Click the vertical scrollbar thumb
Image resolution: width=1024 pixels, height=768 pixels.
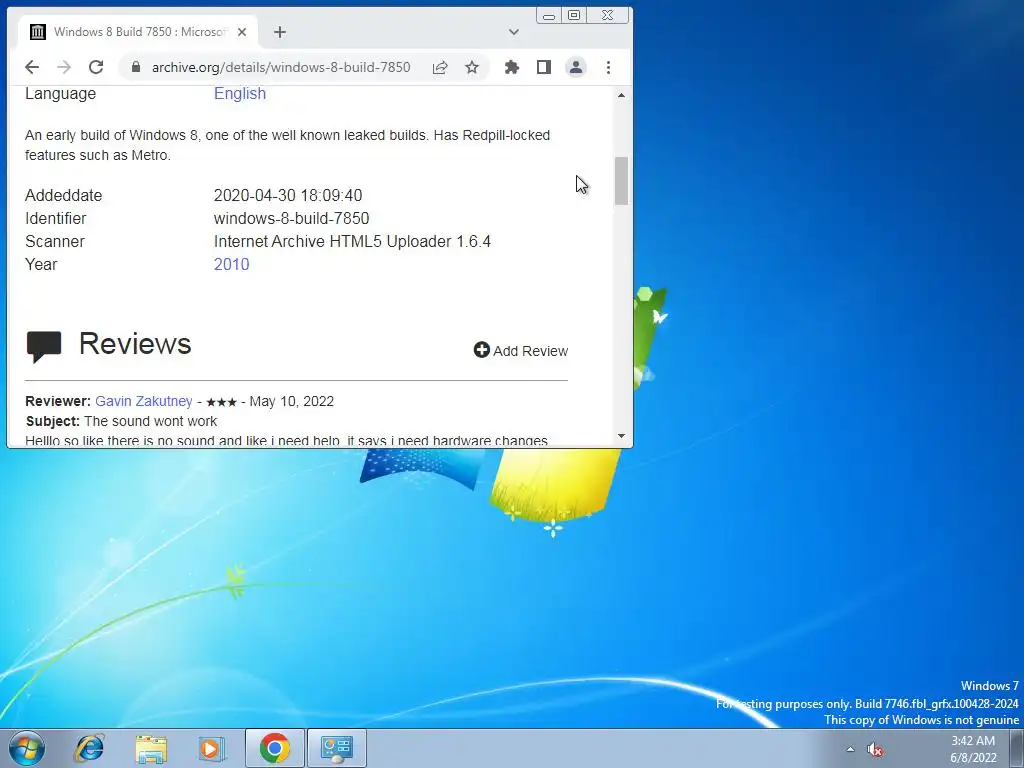(x=621, y=181)
